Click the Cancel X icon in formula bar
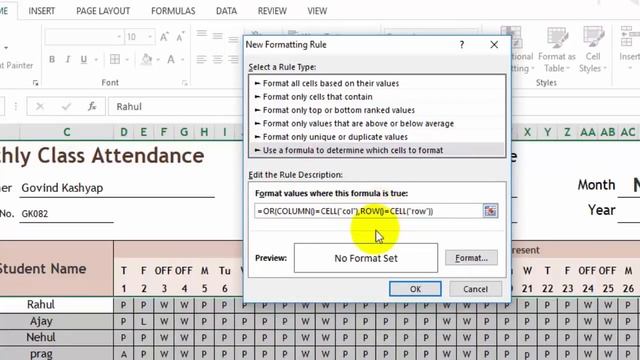The image size is (640, 360). click(40, 107)
